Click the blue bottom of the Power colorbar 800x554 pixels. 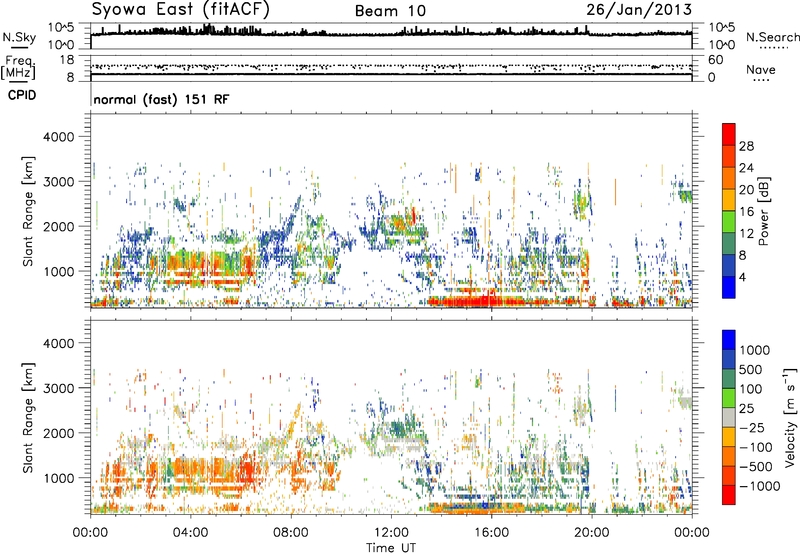pyautogui.click(x=729, y=287)
